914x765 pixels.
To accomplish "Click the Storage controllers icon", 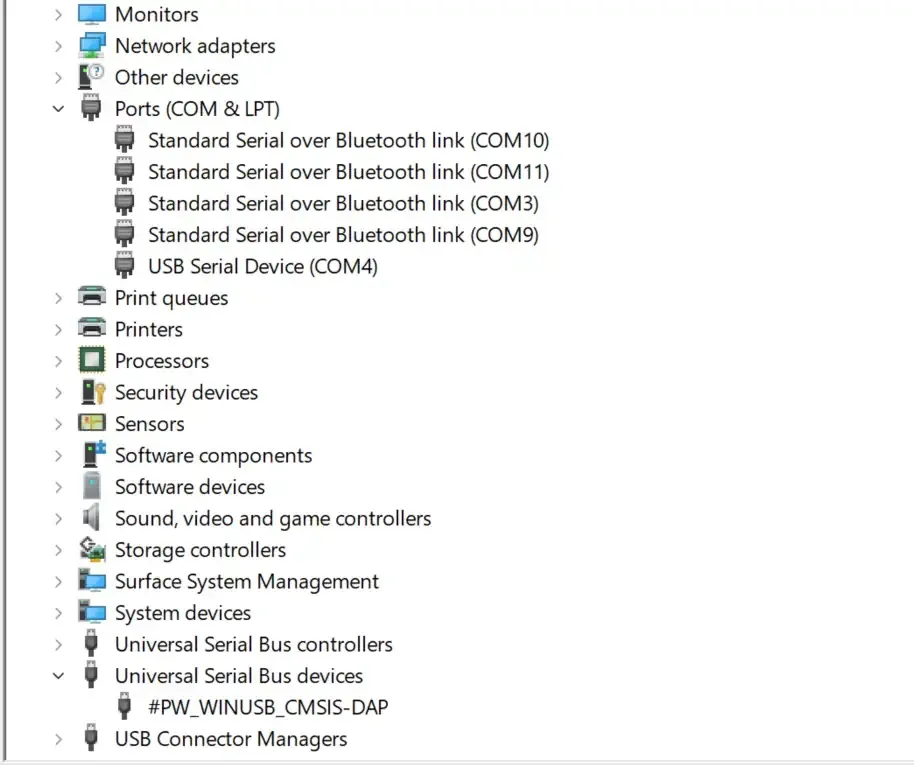I will [x=92, y=550].
